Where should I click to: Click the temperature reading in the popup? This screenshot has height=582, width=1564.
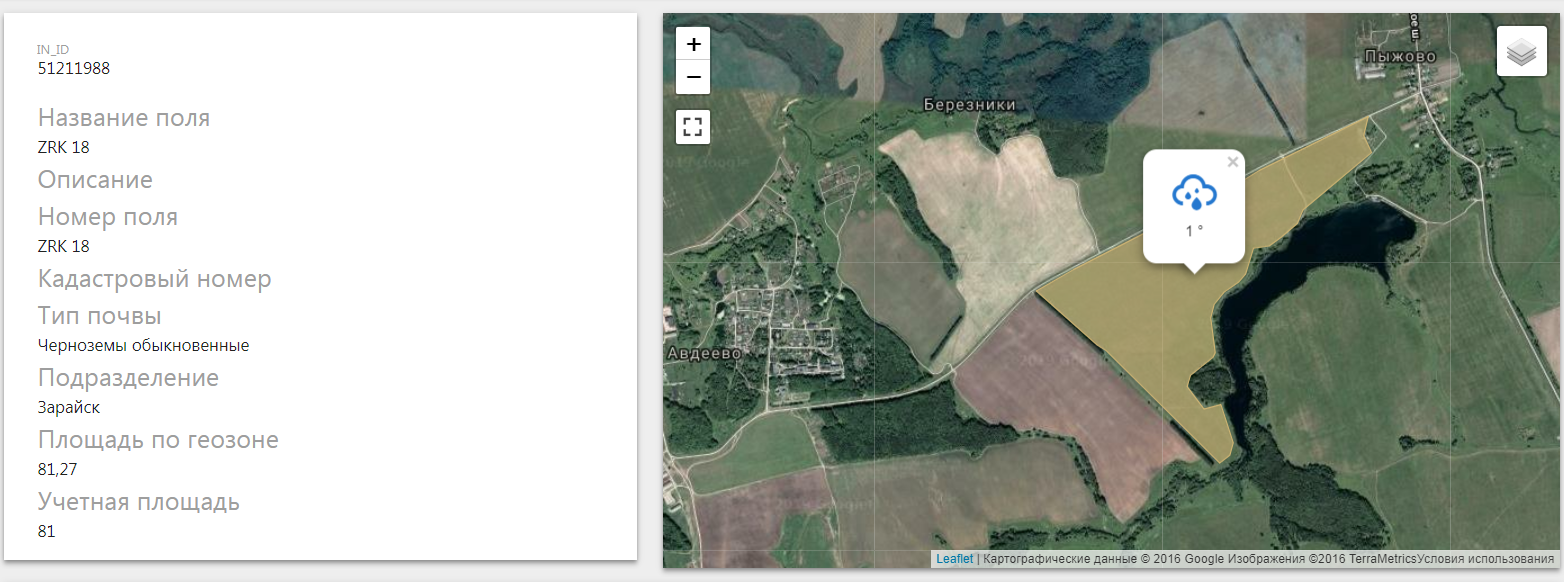tap(1193, 231)
